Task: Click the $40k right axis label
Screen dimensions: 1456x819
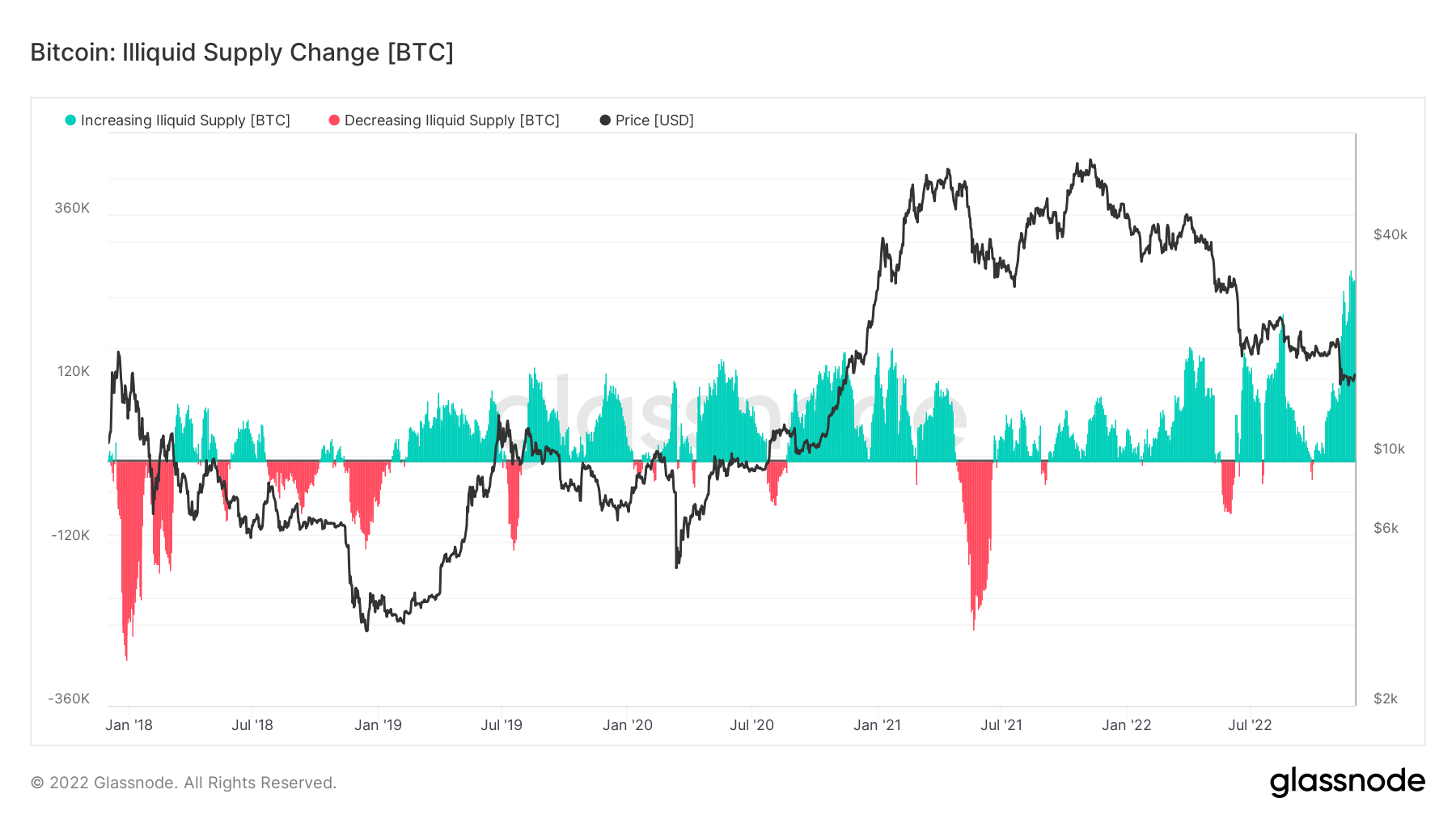Action: pyautogui.click(x=1390, y=234)
